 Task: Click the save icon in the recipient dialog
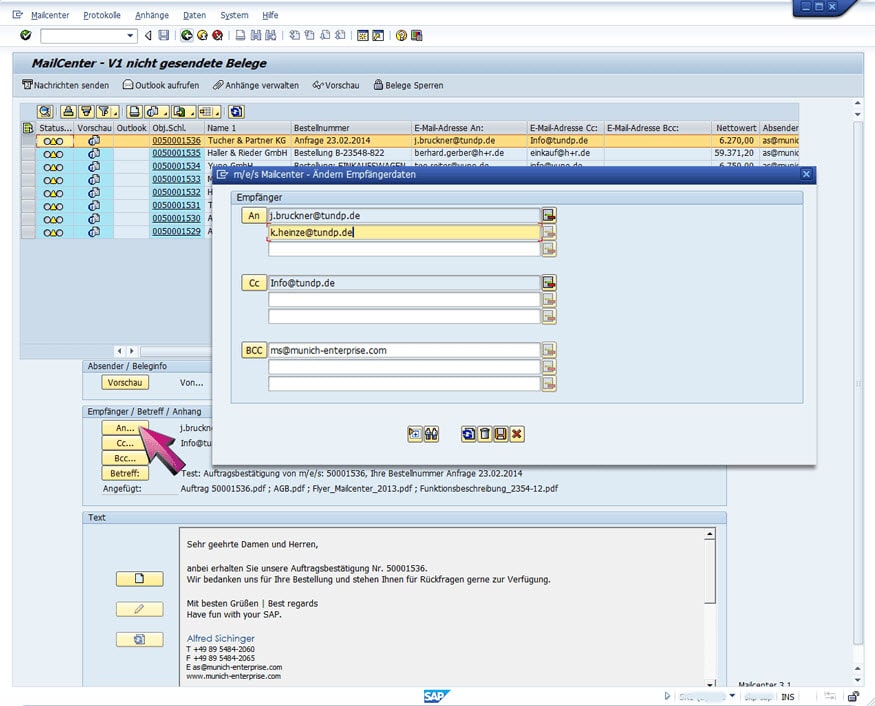[x=500, y=434]
